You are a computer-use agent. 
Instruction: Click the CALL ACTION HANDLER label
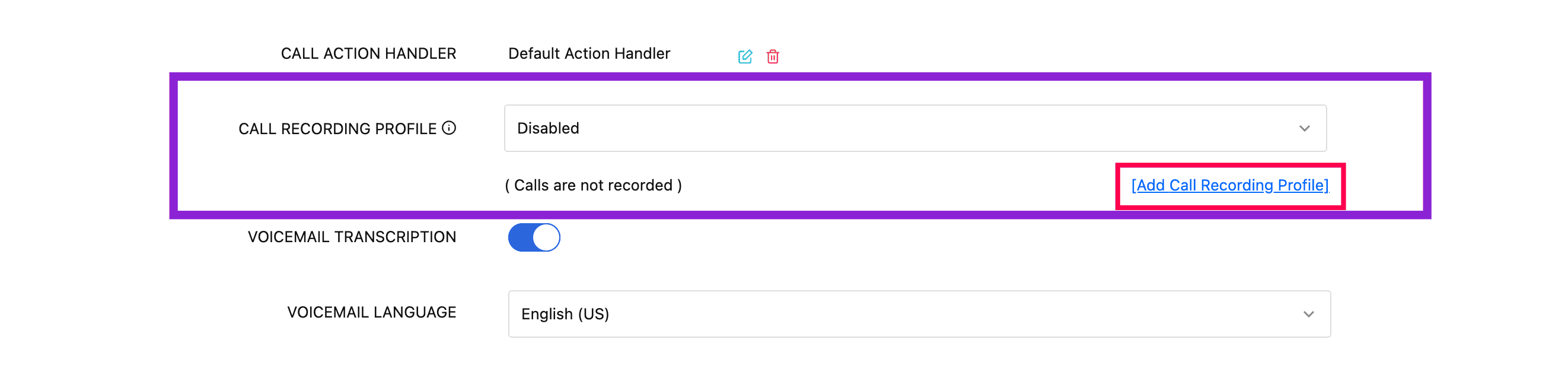368,53
